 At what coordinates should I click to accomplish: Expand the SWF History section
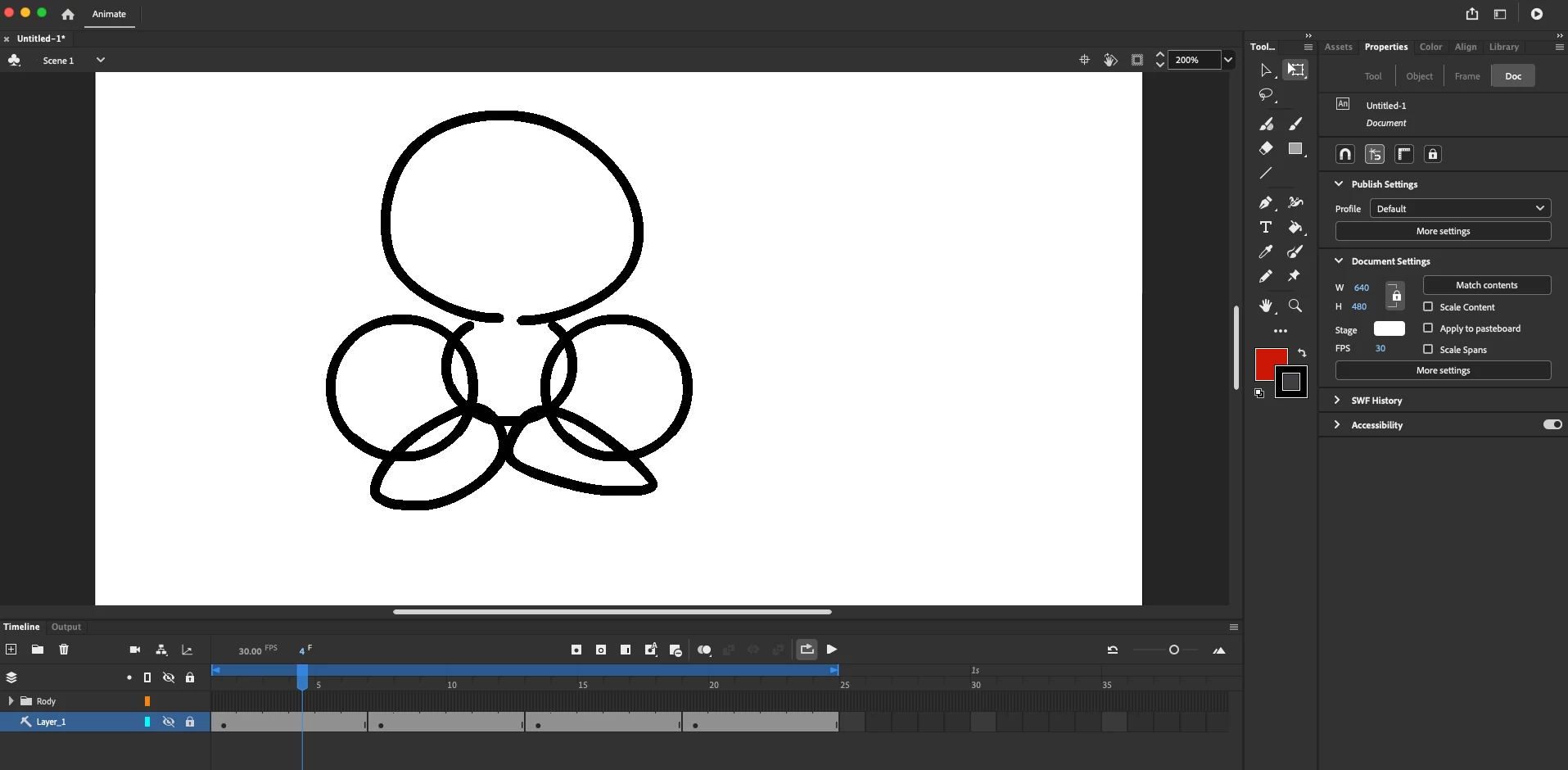1337,400
